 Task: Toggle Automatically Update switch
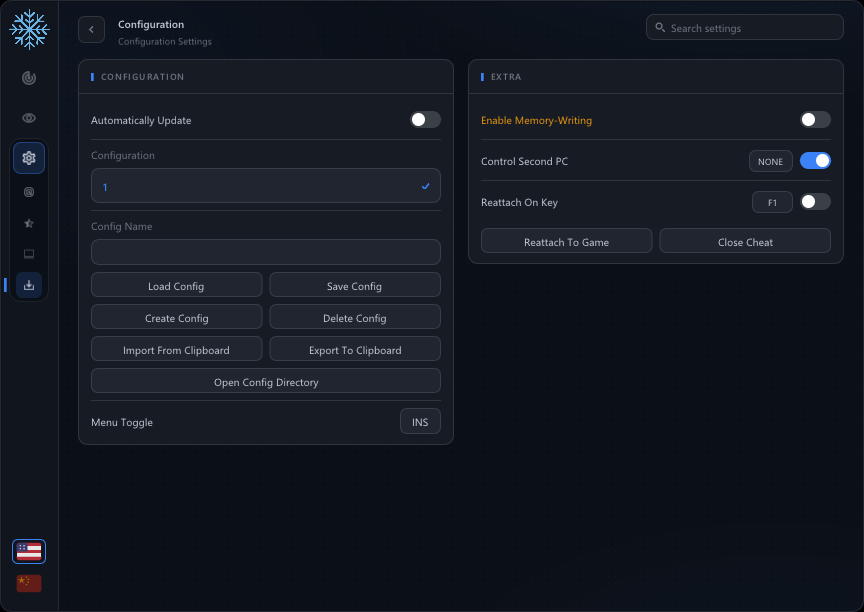425,120
